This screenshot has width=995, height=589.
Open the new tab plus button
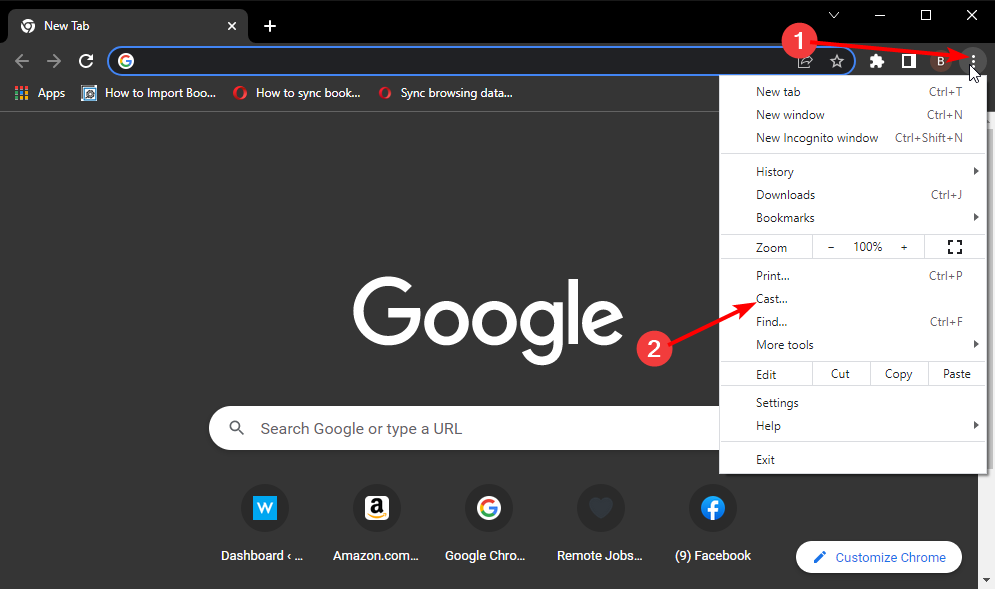[x=270, y=26]
